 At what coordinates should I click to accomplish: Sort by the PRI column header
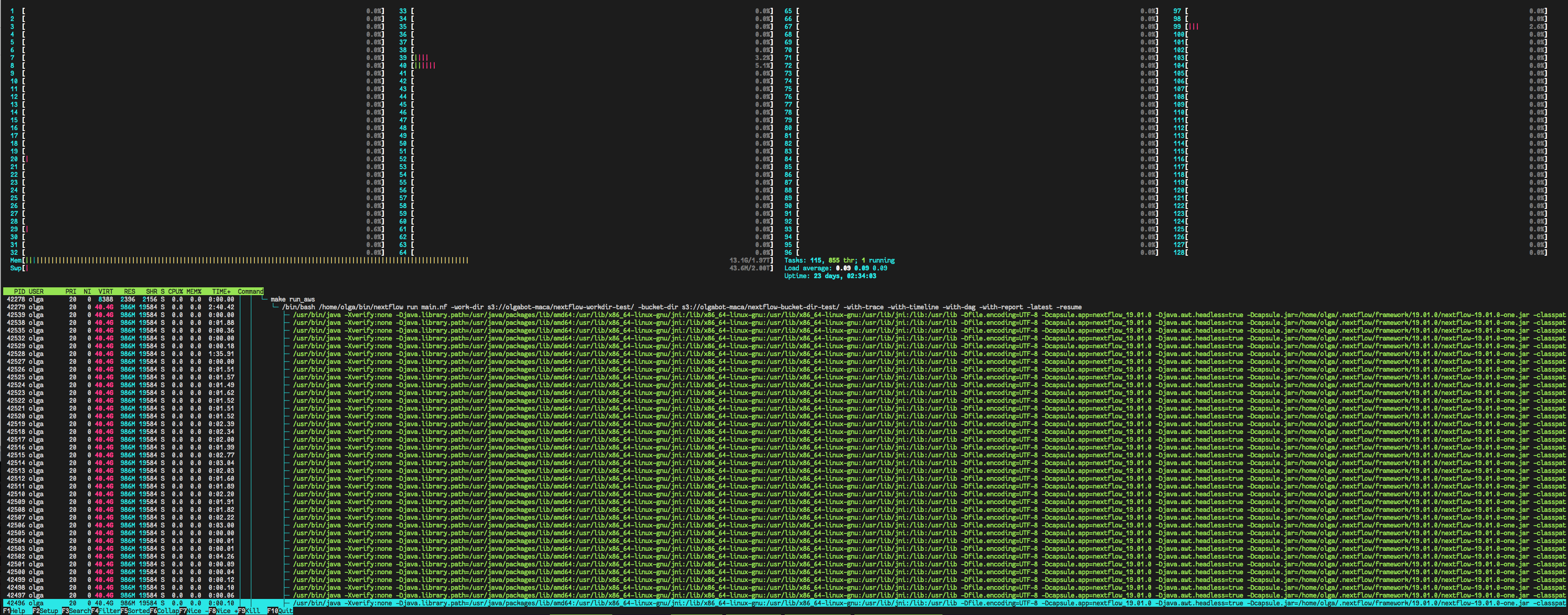(x=71, y=291)
